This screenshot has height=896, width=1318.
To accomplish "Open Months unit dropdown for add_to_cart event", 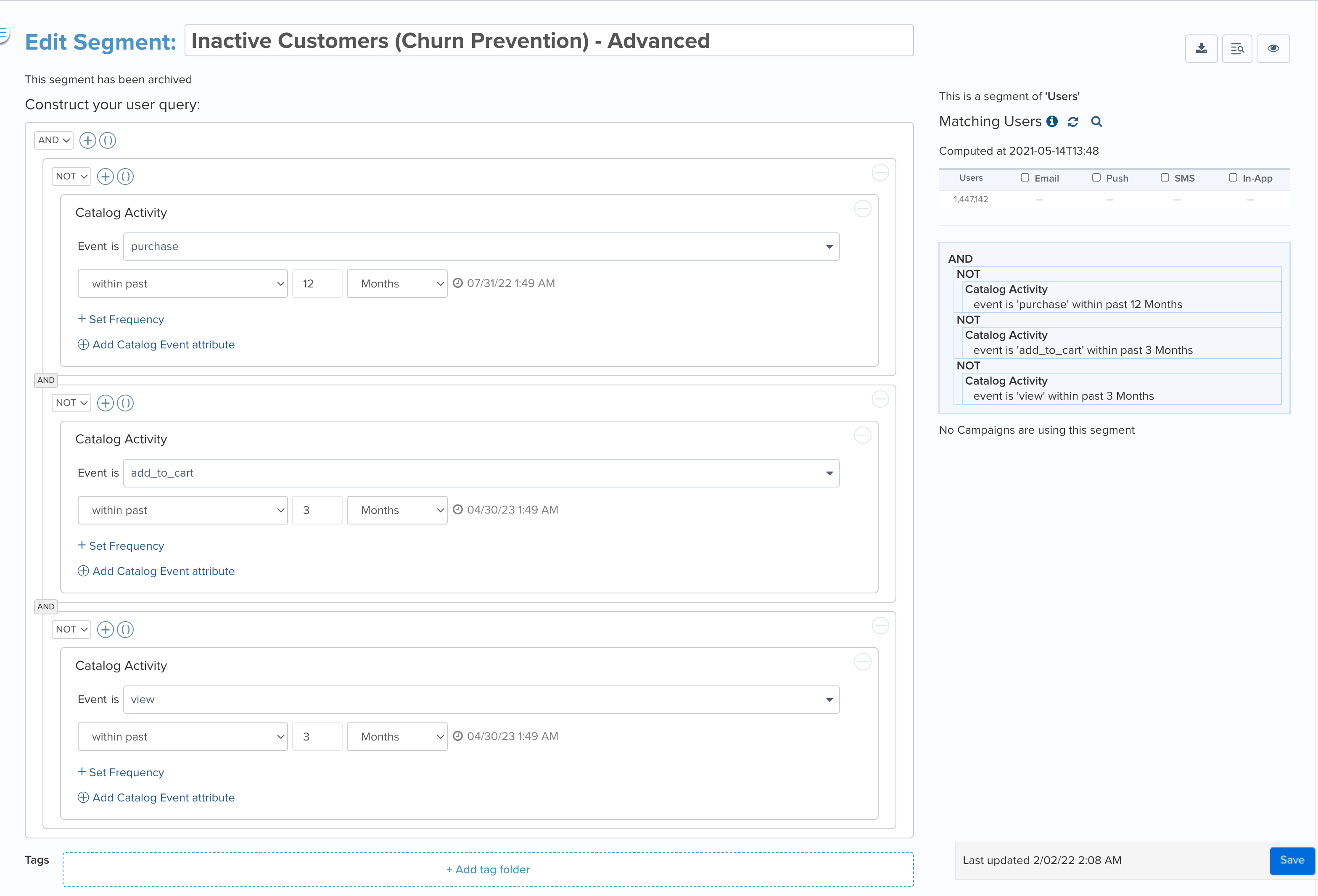I will (x=397, y=510).
